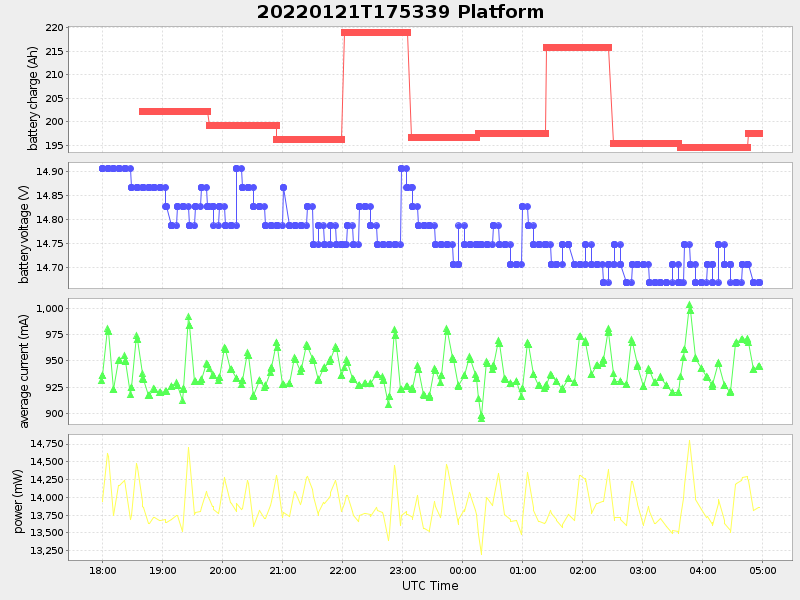Click the first blue voltage point at 18:00
Viewport: 800px width, 600px height.
pyautogui.click(x=102, y=168)
